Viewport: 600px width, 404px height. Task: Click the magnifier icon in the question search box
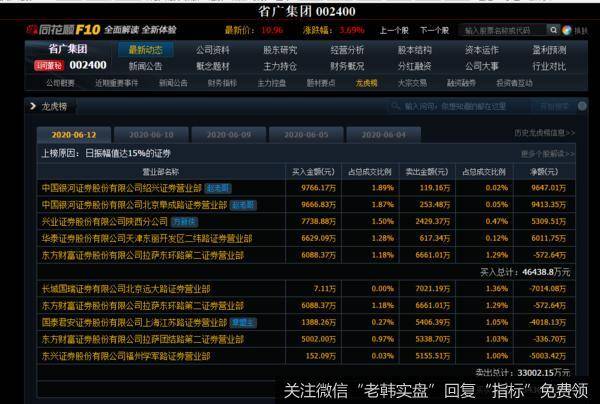[x=396, y=106]
